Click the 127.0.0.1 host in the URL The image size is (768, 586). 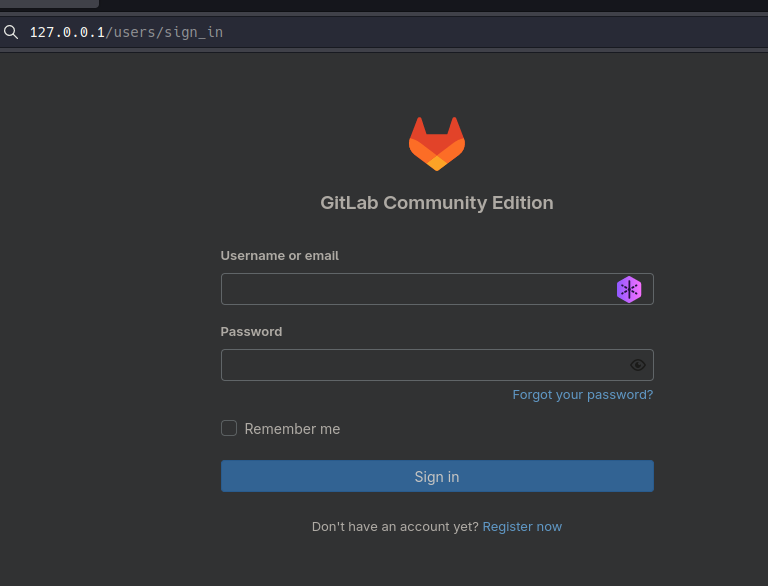[x=67, y=32]
